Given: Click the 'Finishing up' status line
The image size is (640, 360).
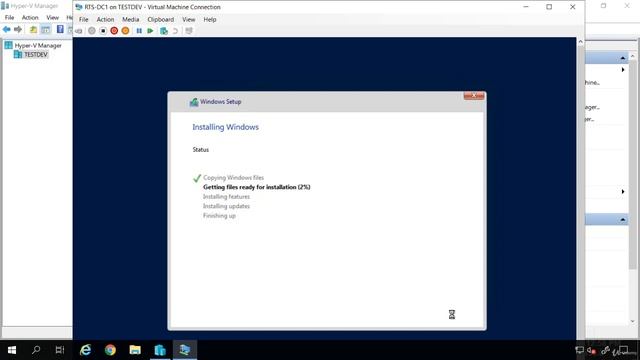Looking at the screenshot, I should click(x=219, y=216).
